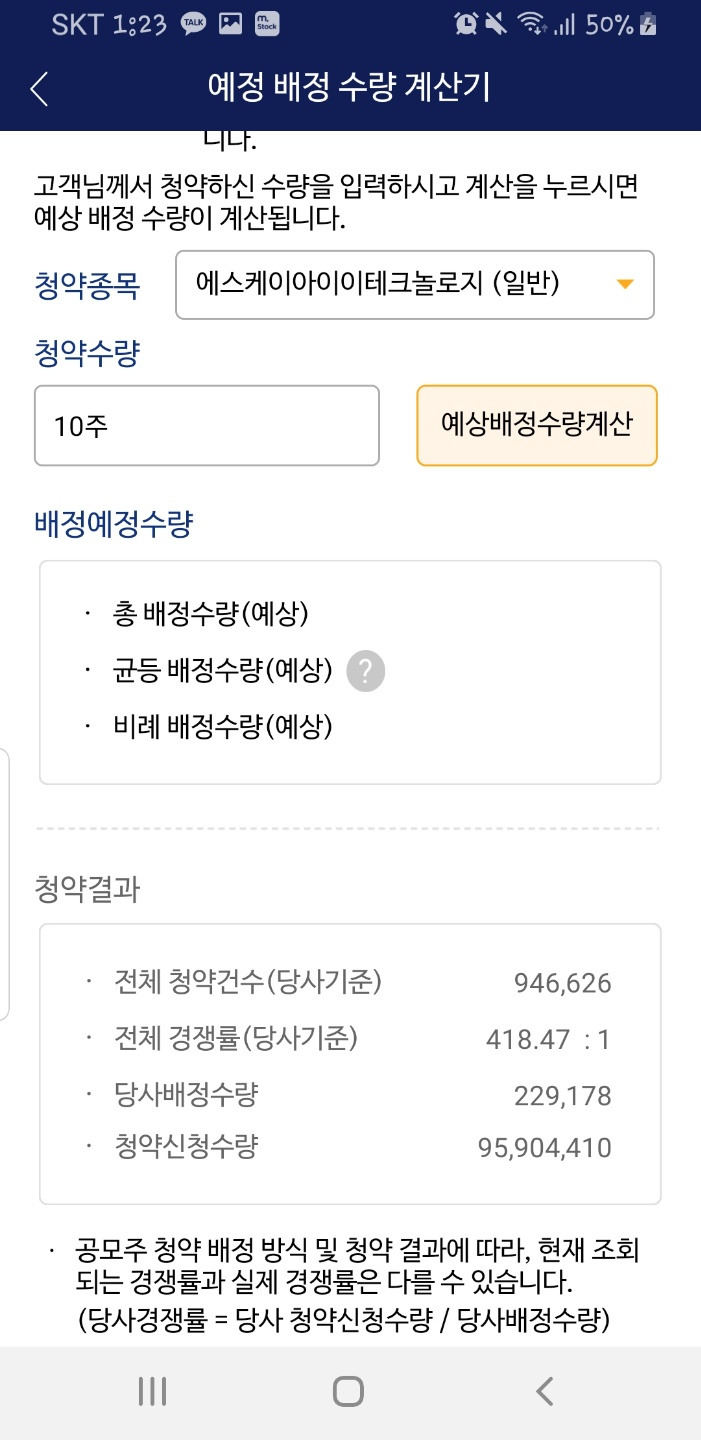Tap the Android home button
This screenshot has height=1440, width=701.
coord(348,1391)
